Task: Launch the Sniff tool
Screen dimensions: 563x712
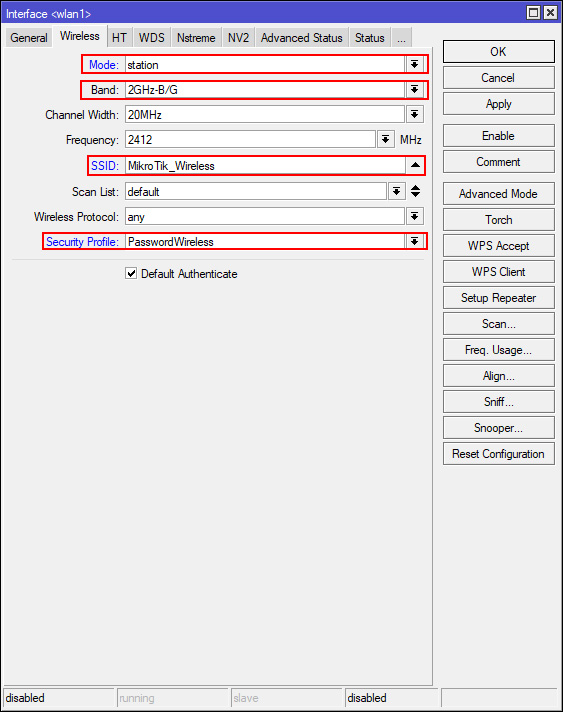Action: [x=499, y=401]
